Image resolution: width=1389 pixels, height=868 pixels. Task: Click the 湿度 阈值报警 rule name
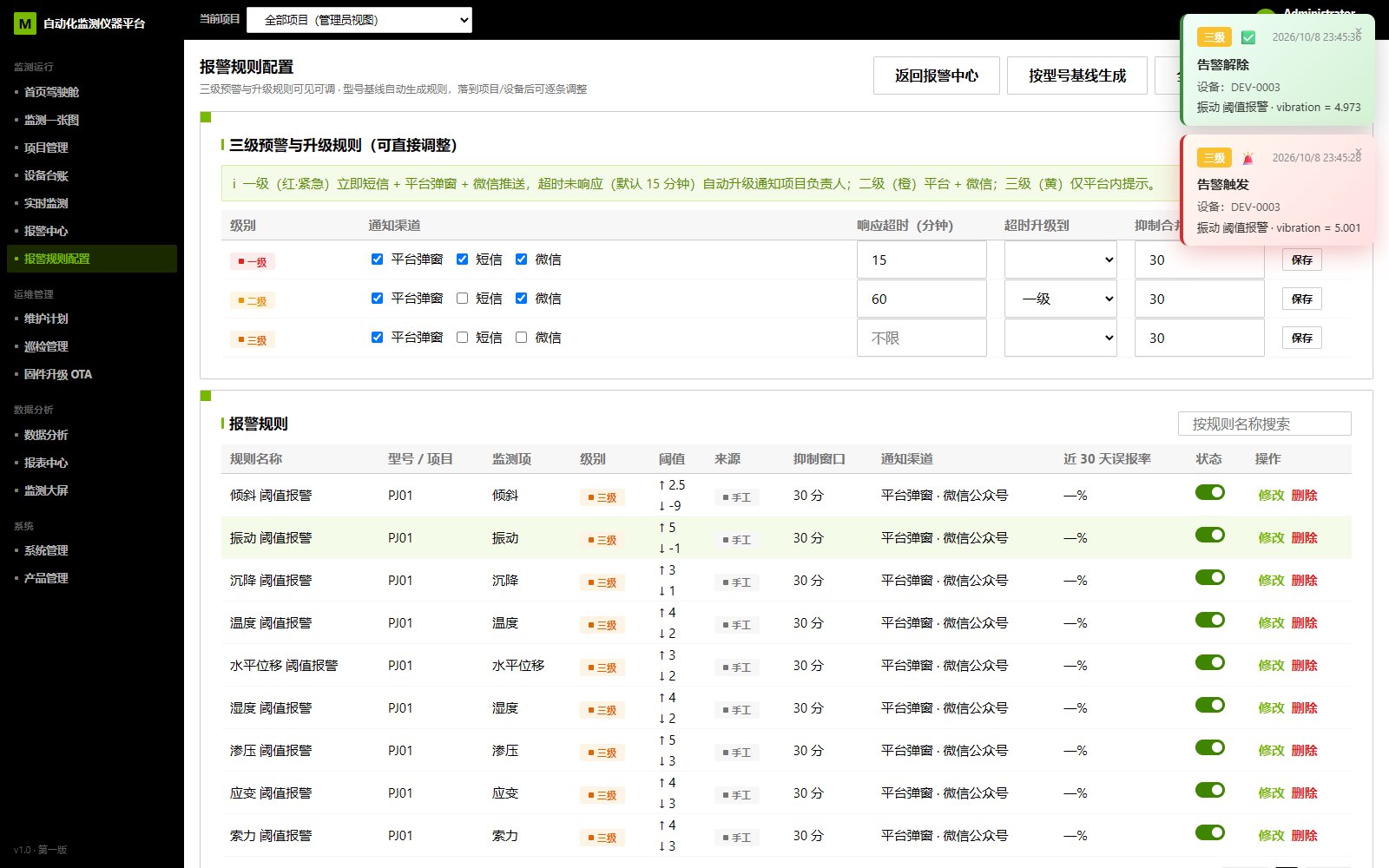(271, 708)
